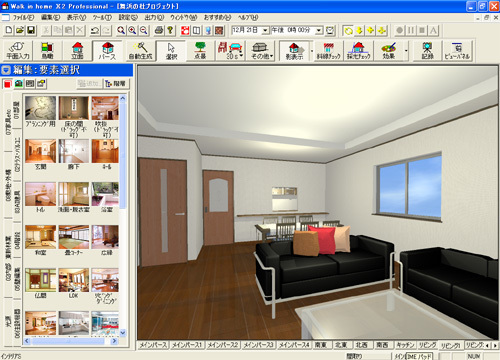This screenshot has width=500, height=360.
Task: Open the 効果 paint palette tool
Action: pos(389,51)
